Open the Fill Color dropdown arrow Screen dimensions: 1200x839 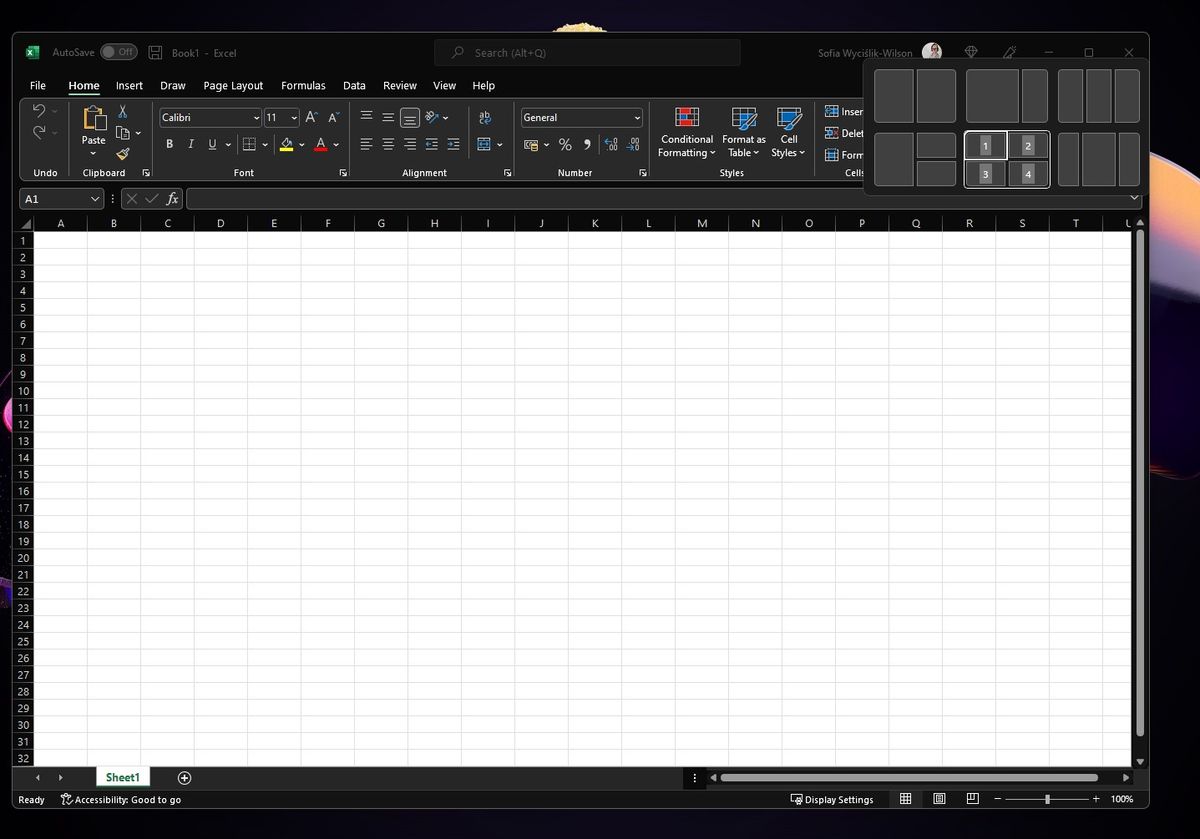pos(300,144)
